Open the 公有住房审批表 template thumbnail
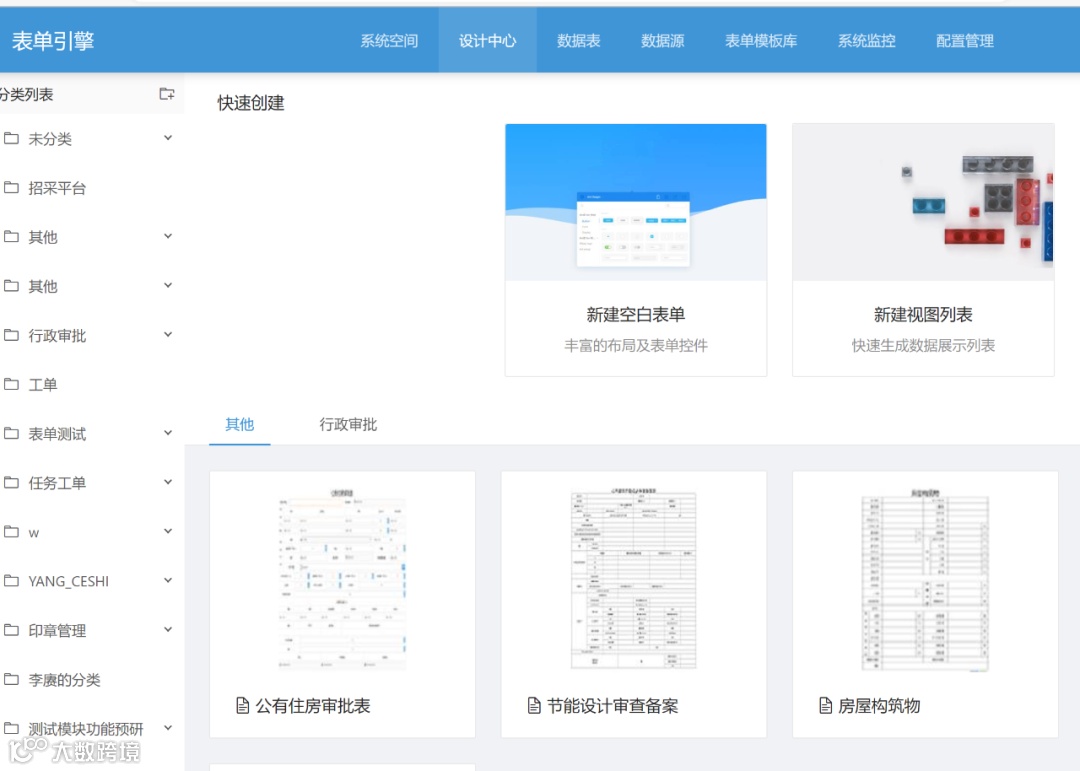This screenshot has height=771, width=1080. click(342, 581)
